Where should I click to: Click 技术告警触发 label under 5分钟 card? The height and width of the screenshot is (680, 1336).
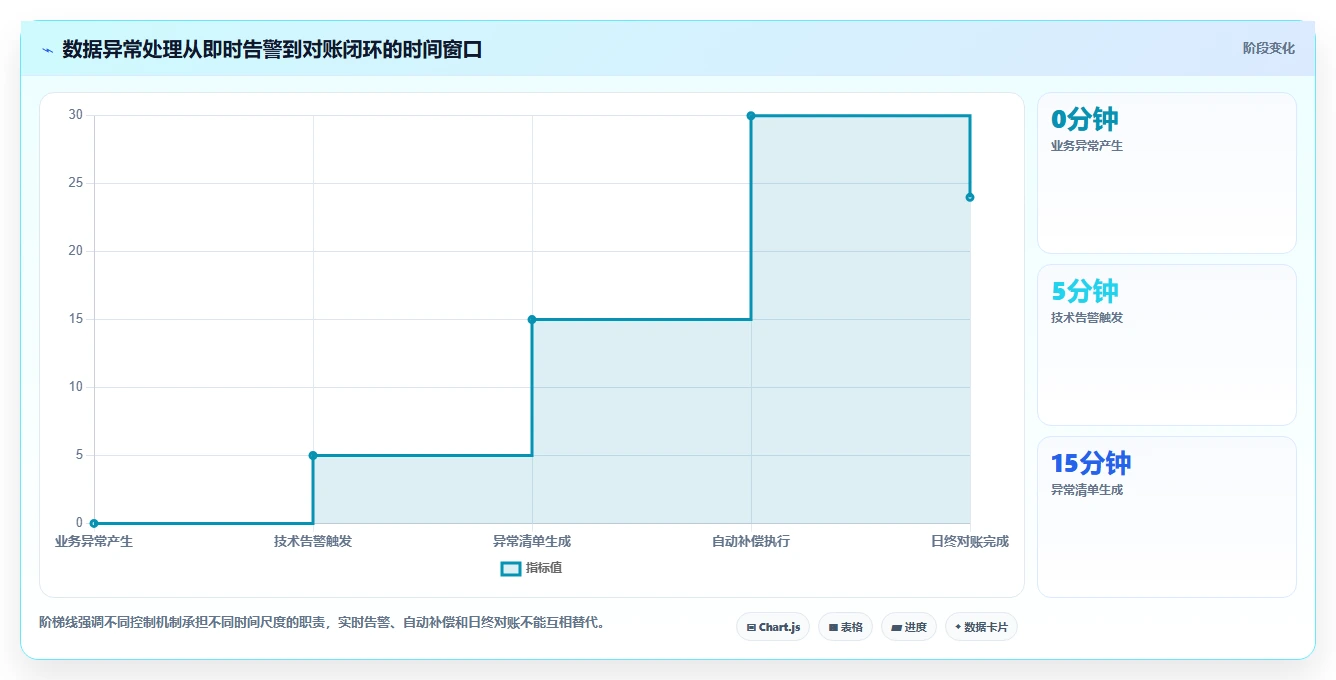tap(1087, 318)
